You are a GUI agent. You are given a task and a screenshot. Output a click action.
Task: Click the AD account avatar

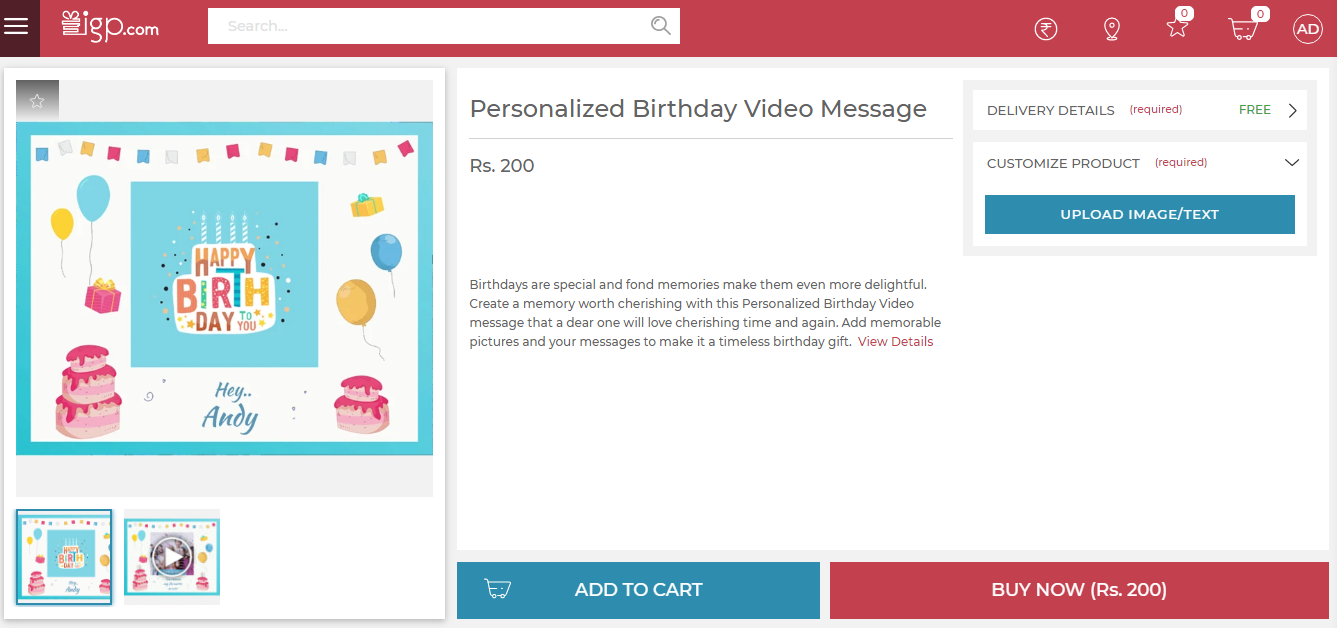tap(1307, 29)
